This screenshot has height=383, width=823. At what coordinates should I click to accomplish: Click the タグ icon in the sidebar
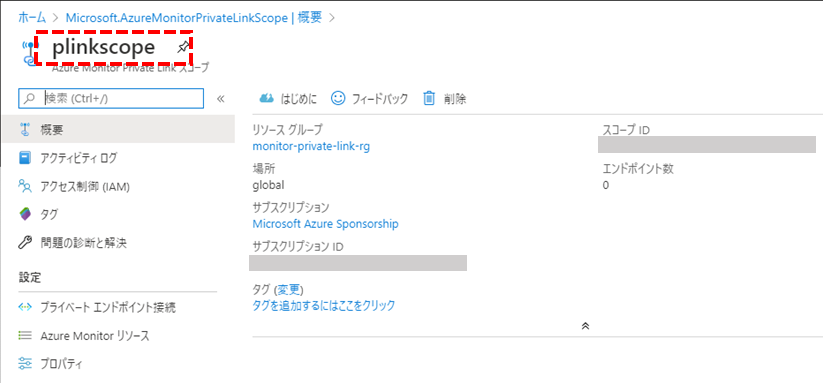tap(25, 214)
